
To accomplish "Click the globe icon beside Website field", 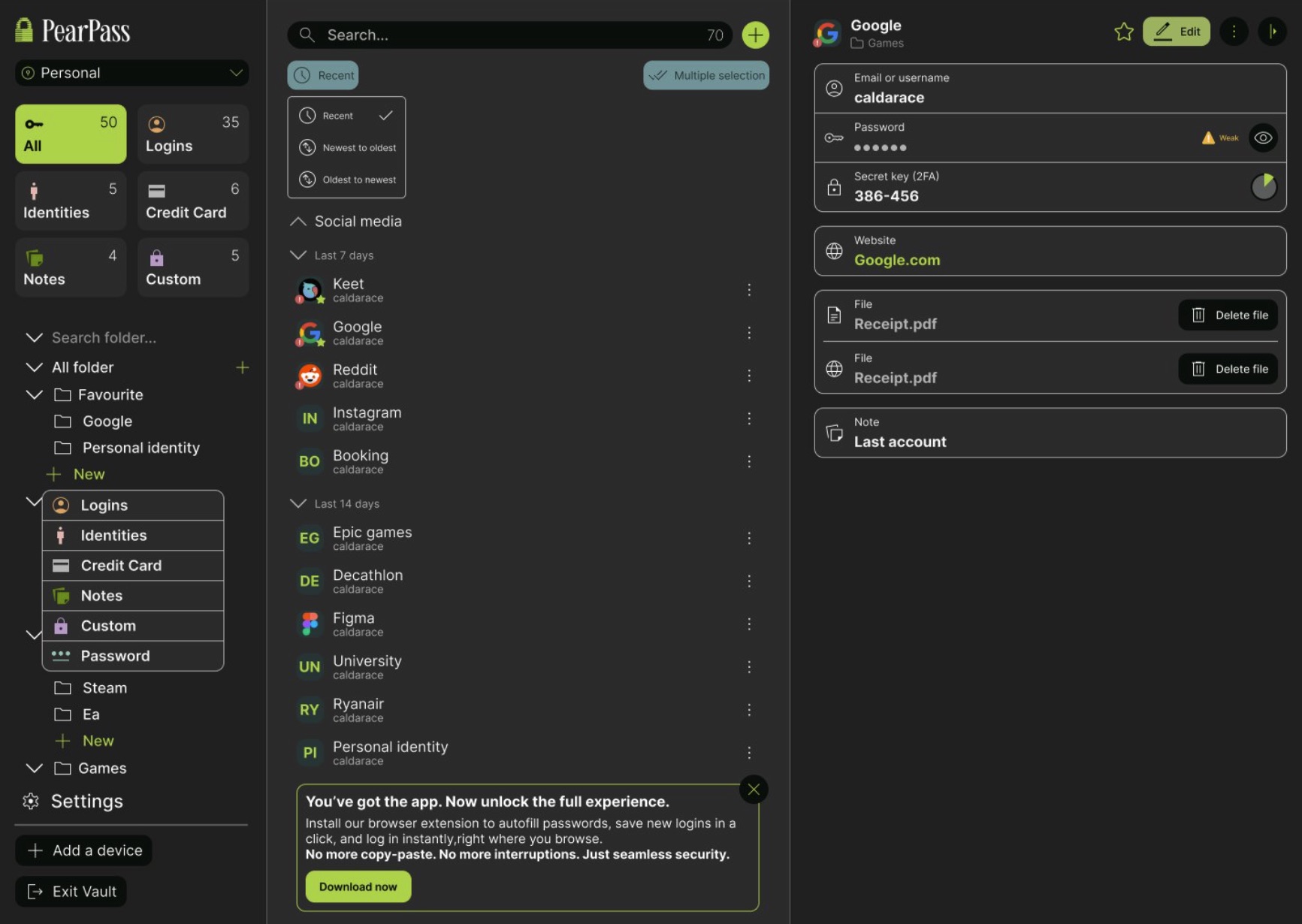I will (x=834, y=251).
